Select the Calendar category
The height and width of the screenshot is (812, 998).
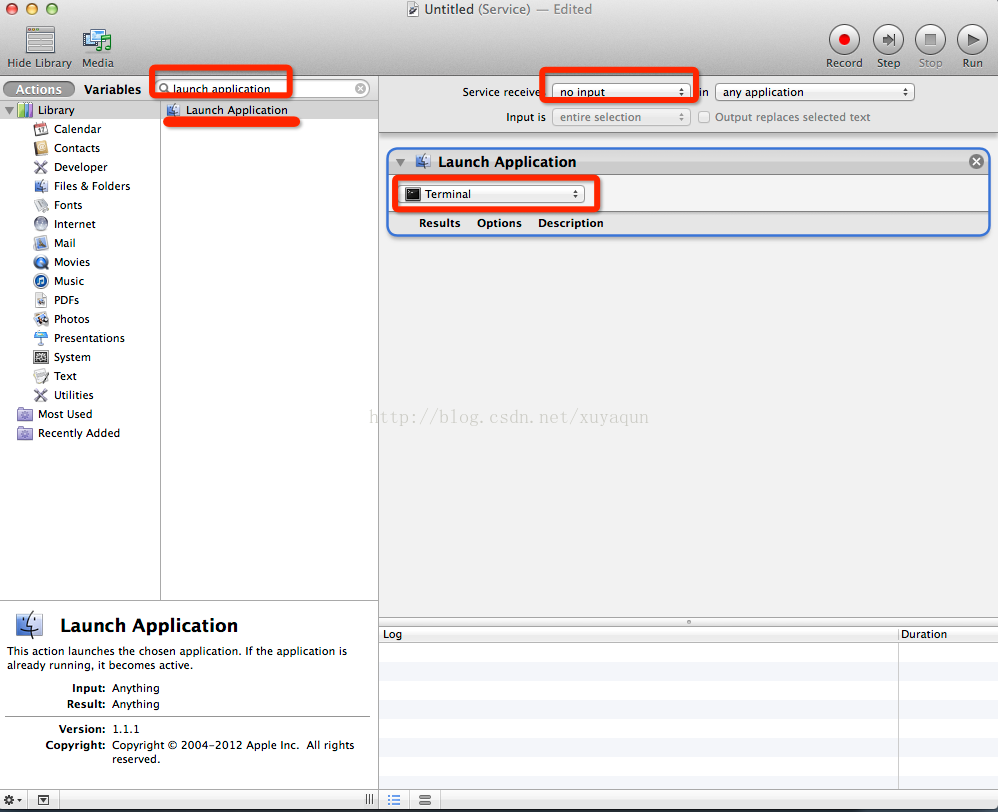pos(77,129)
